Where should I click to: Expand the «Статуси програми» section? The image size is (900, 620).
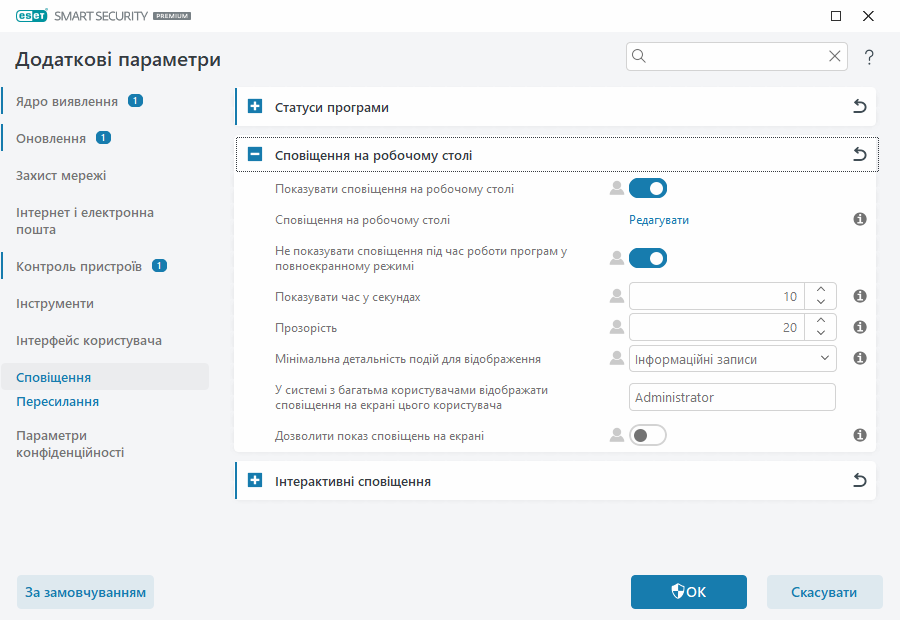[x=253, y=106]
